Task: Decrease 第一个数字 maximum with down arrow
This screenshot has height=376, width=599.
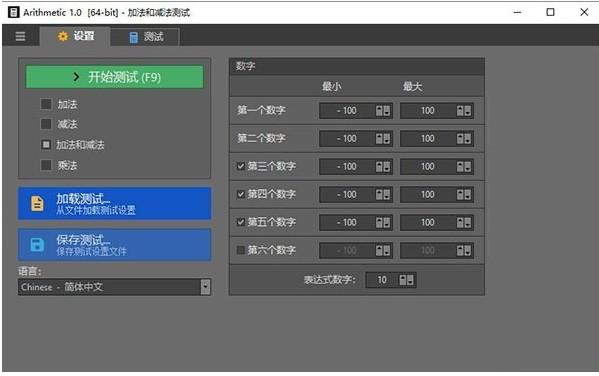Action: coord(468,111)
